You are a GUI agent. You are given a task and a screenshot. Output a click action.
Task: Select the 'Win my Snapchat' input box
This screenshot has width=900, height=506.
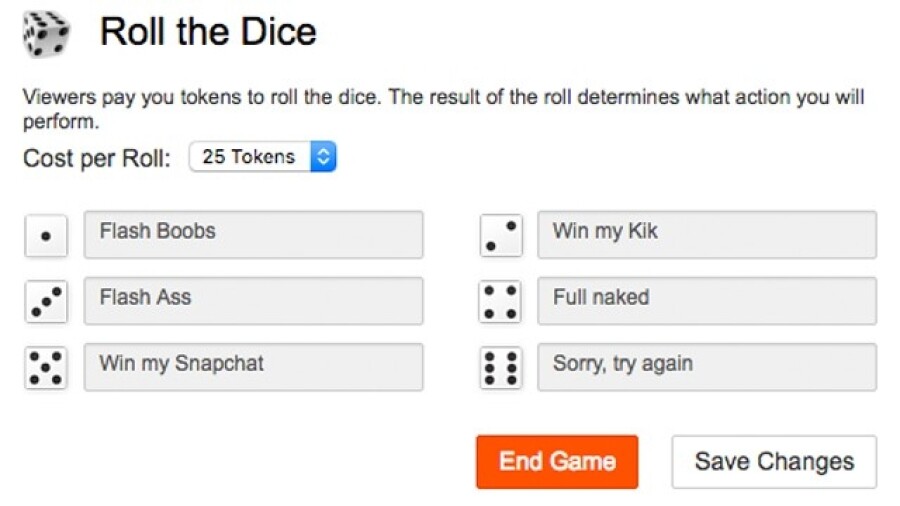[x=253, y=366]
